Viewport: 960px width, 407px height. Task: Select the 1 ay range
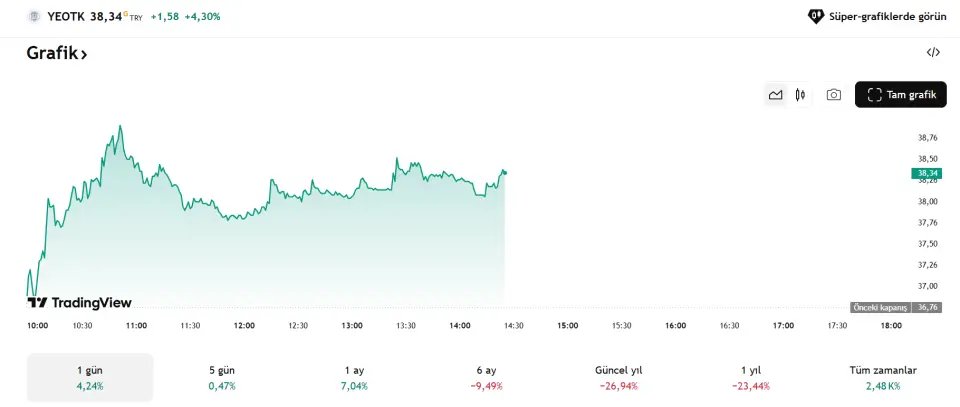354,377
